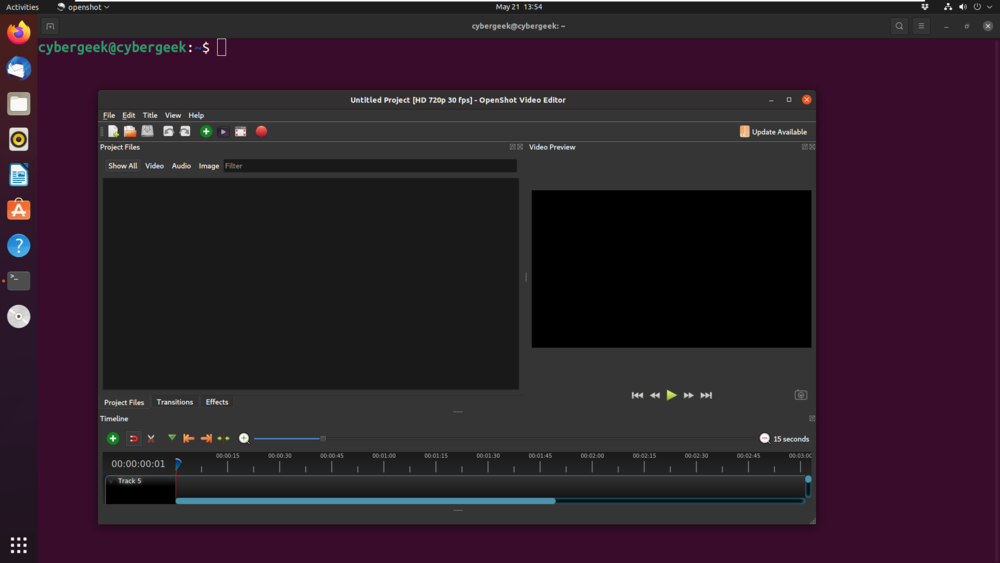The height and width of the screenshot is (563, 1000).
Task: Click the horizontal timeline scrollbar
Action: [x=365, y=501]
